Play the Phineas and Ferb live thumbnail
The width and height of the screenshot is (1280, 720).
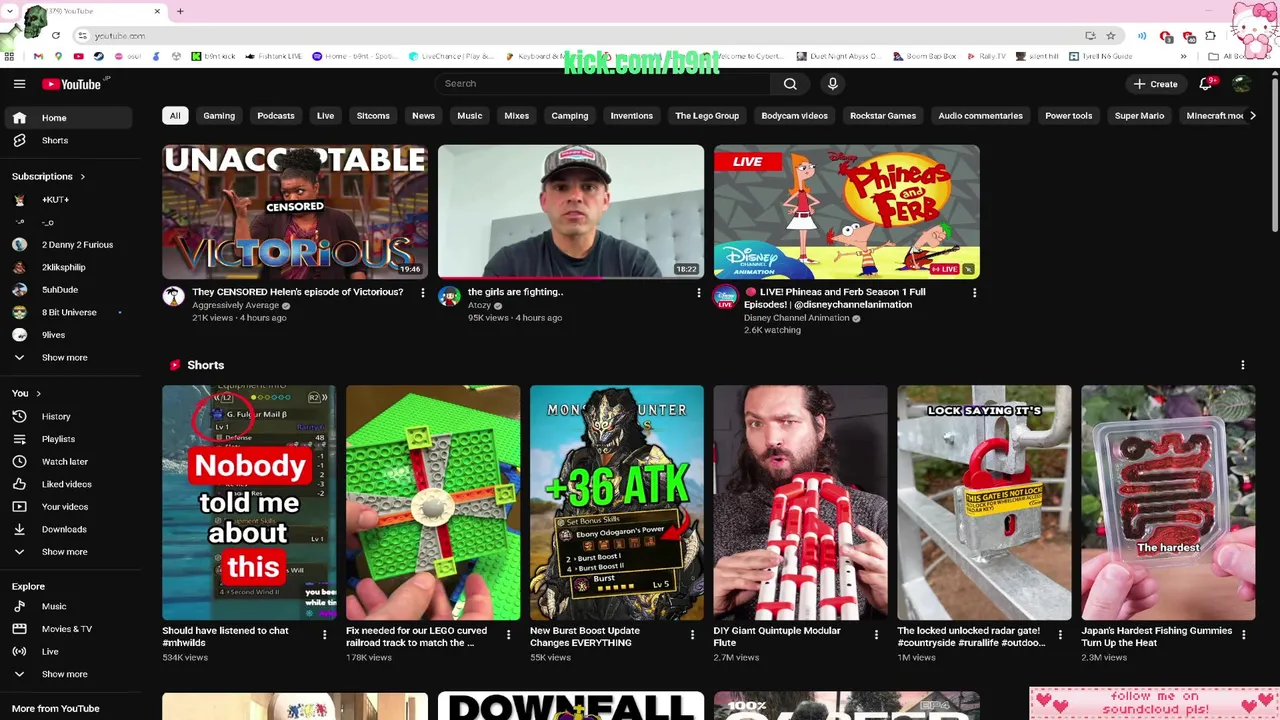(847, 212)
